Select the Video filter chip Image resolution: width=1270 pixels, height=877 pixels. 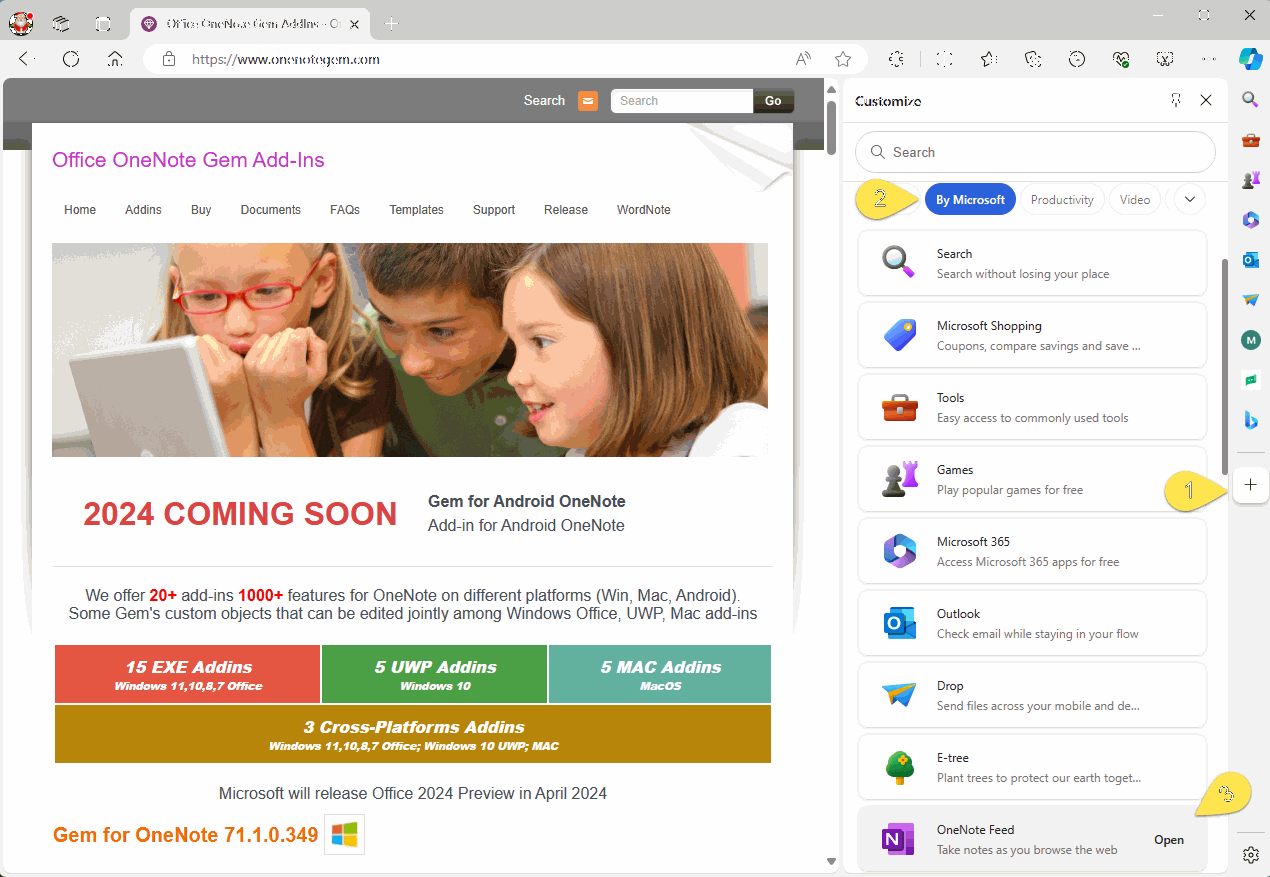point(1135,200)
